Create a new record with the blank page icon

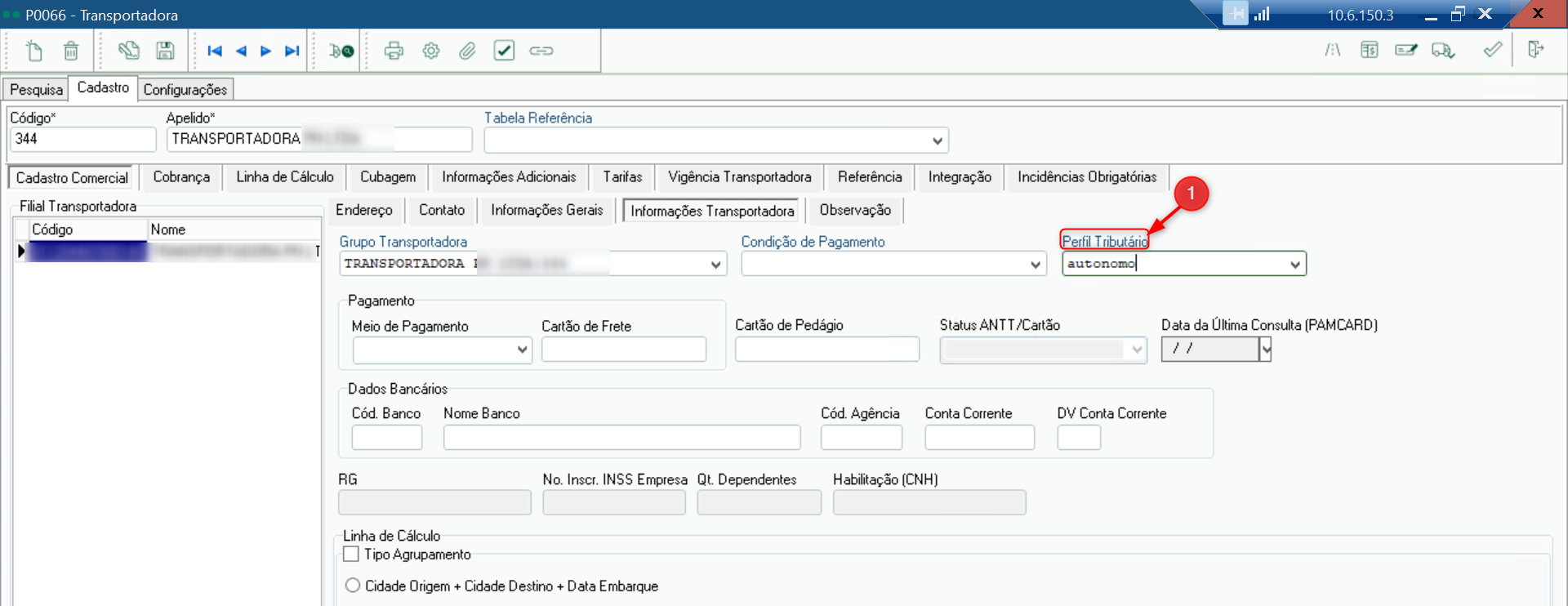click(x=33, y=51)
